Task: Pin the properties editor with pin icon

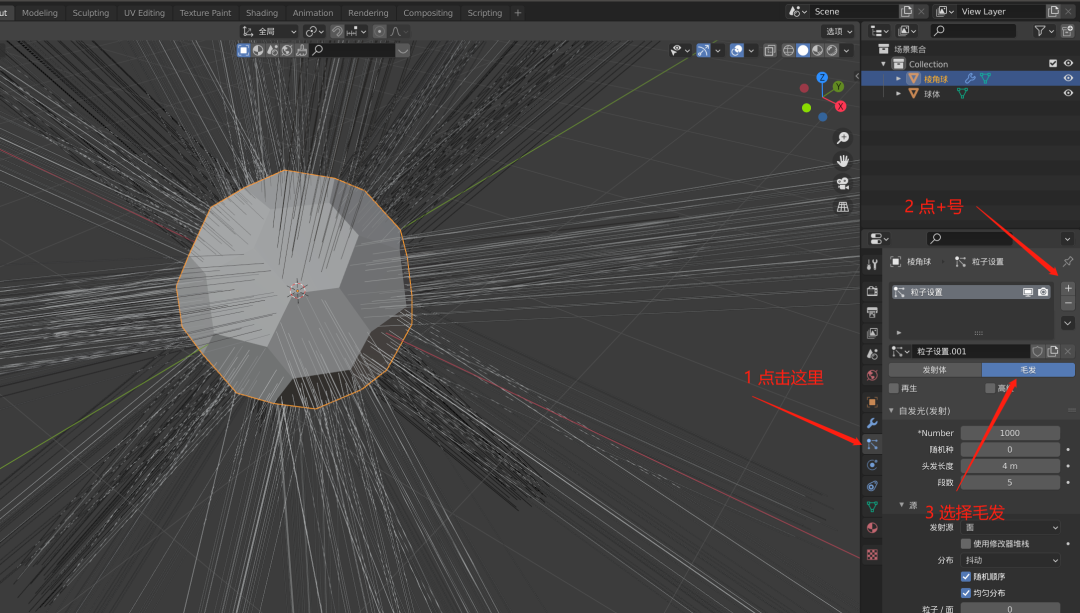Action: pyautogui.click(x=1068, y=262)
